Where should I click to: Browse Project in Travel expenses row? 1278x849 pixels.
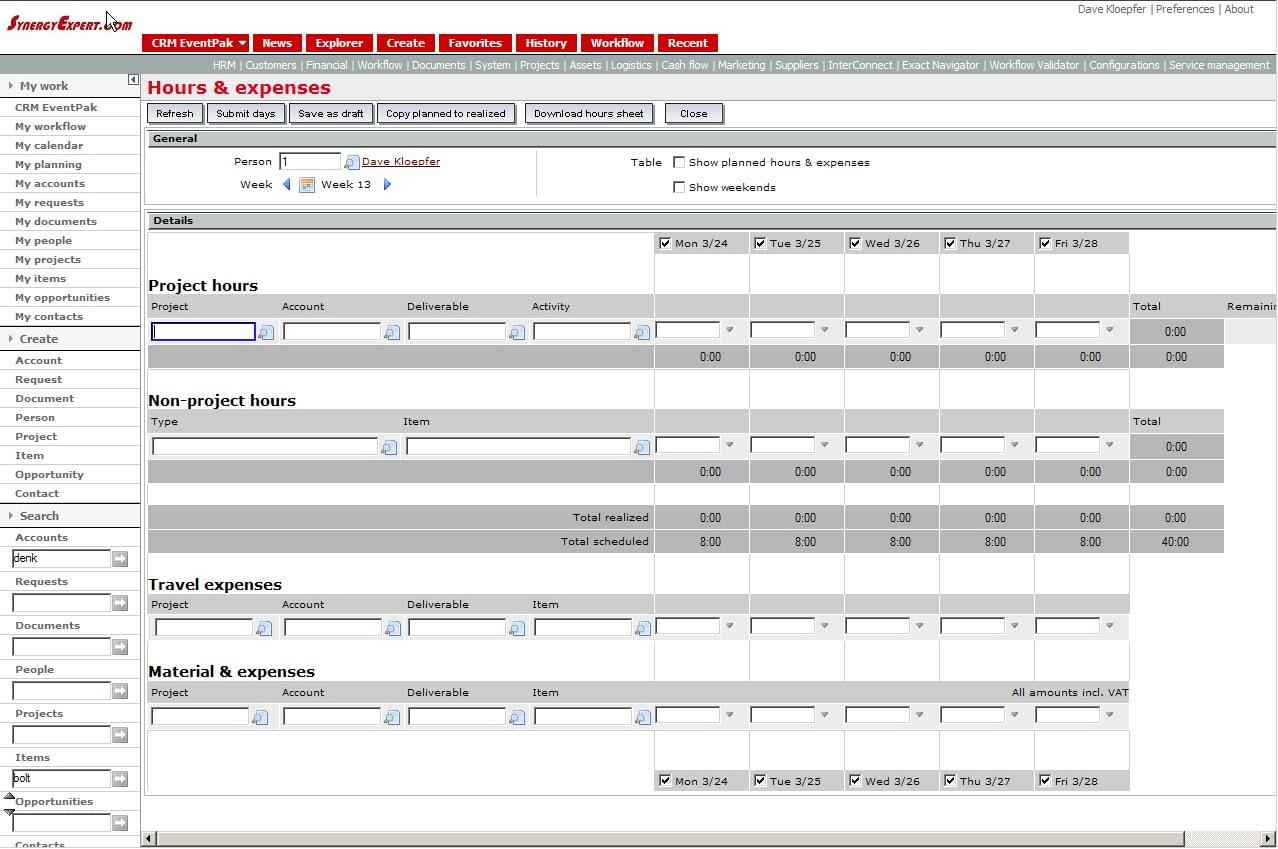click(x=264, y=628)
